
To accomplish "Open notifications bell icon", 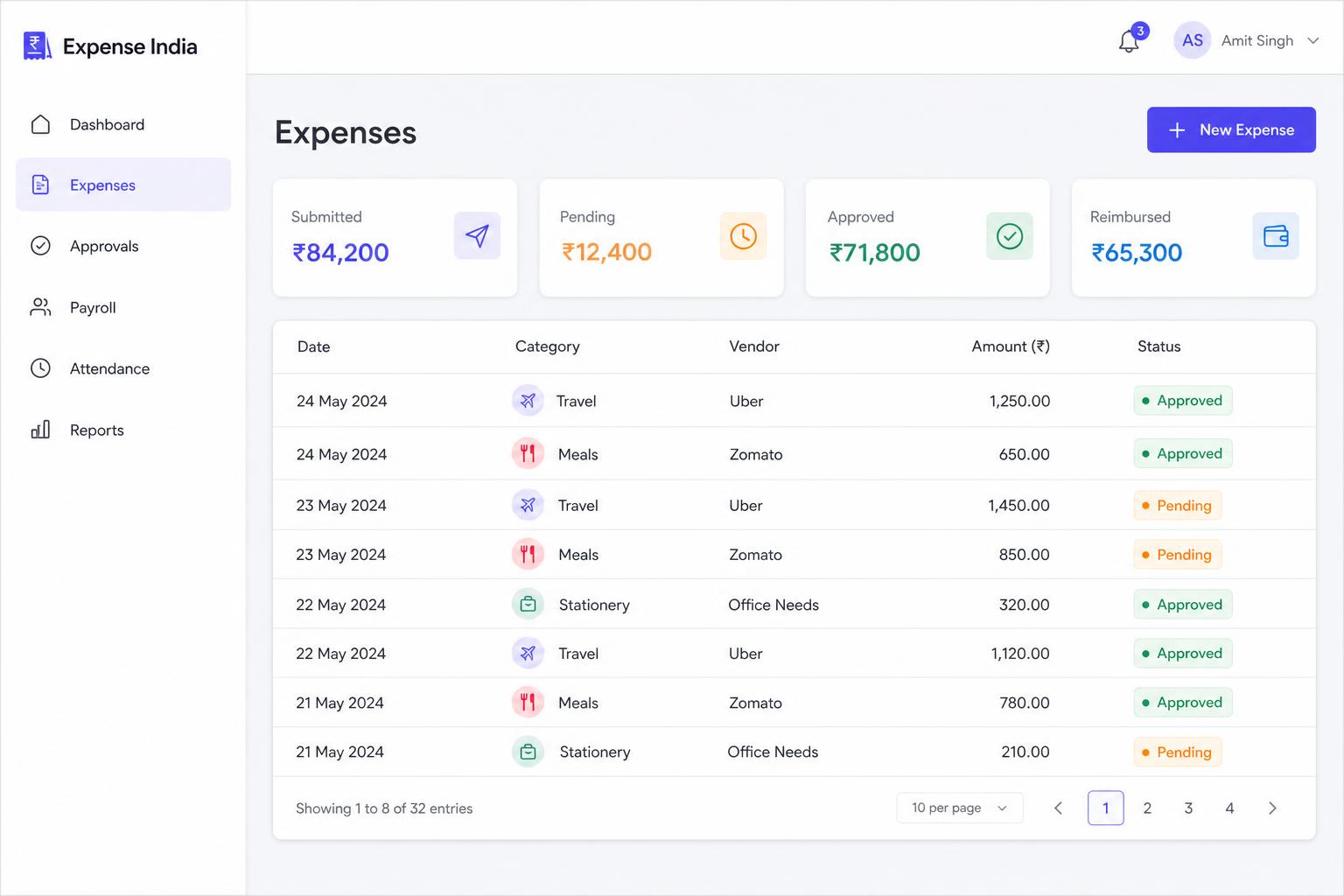I will [x=1129, y=41].
